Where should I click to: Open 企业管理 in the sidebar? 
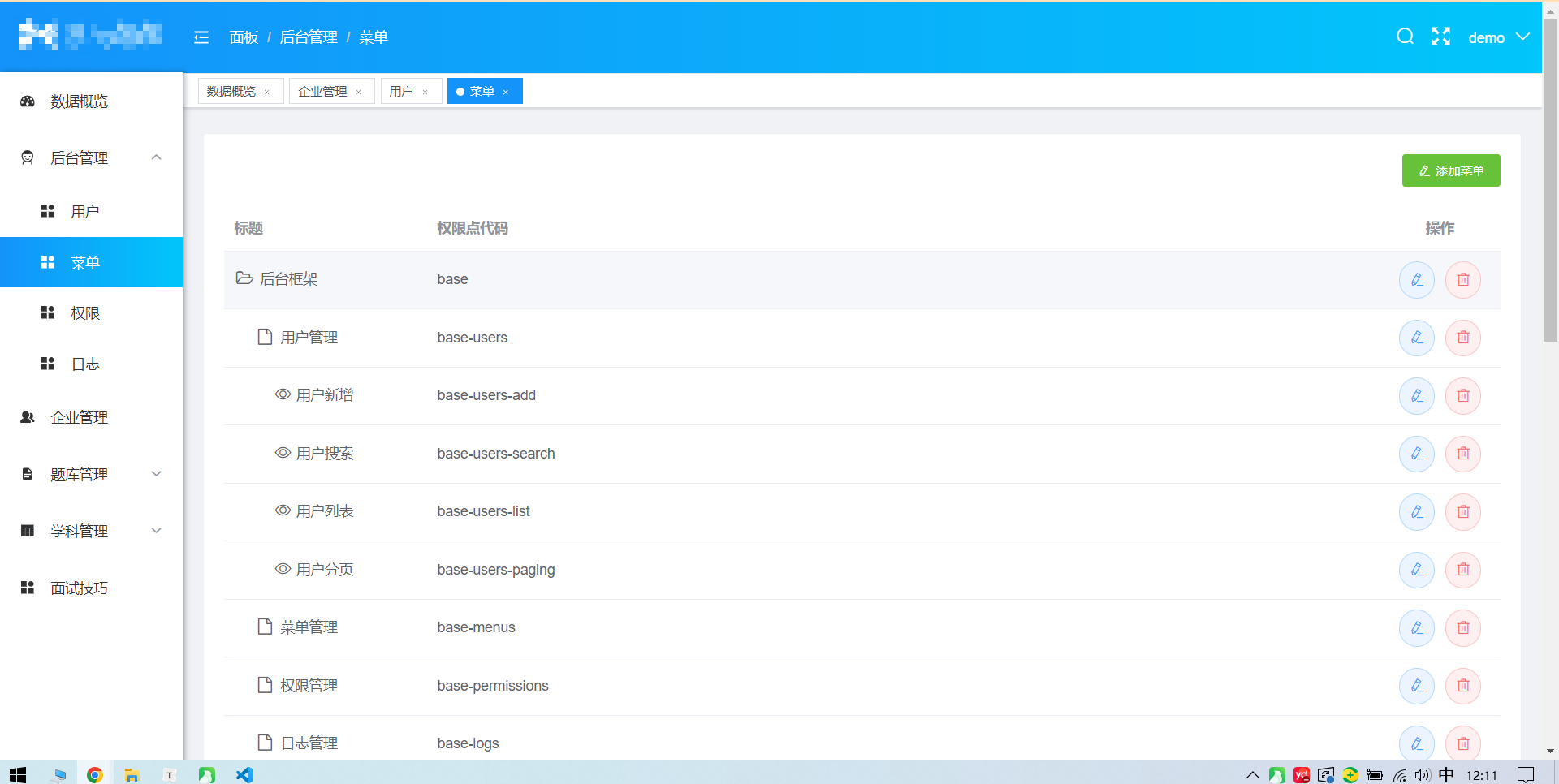pos(91,417)
